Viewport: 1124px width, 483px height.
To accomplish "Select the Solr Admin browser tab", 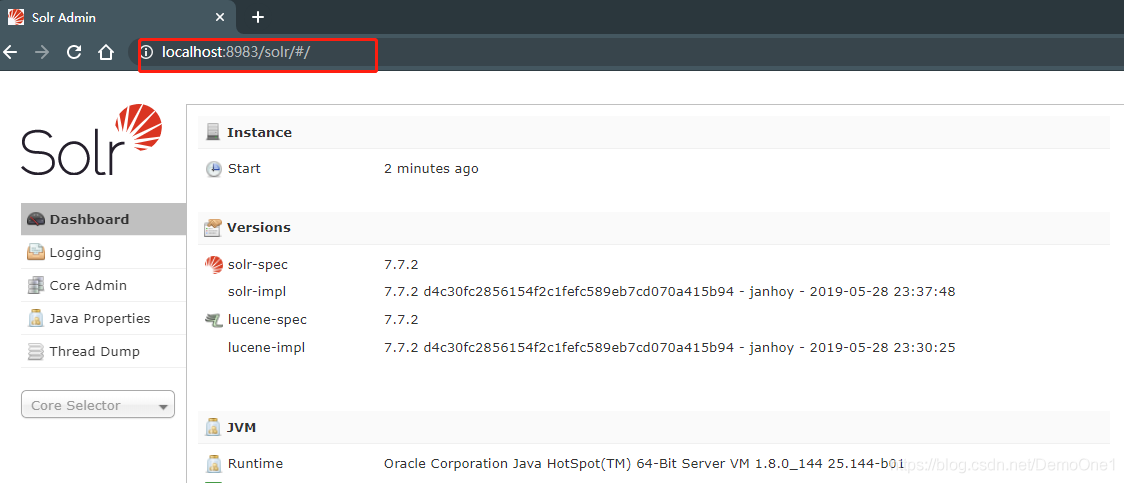I will point(110,17).
